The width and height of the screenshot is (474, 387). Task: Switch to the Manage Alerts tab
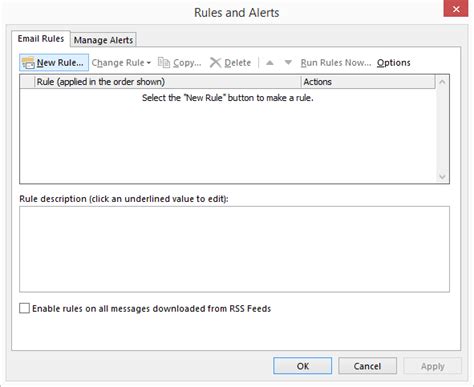103,40
